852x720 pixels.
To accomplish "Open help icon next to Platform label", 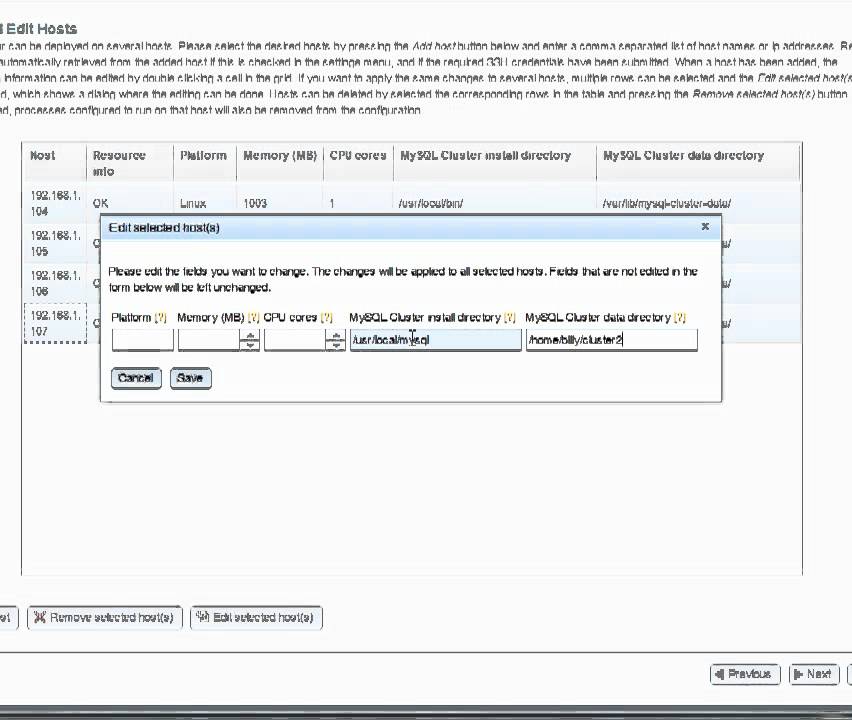I will pyautogui.click(x=160, y=317).
